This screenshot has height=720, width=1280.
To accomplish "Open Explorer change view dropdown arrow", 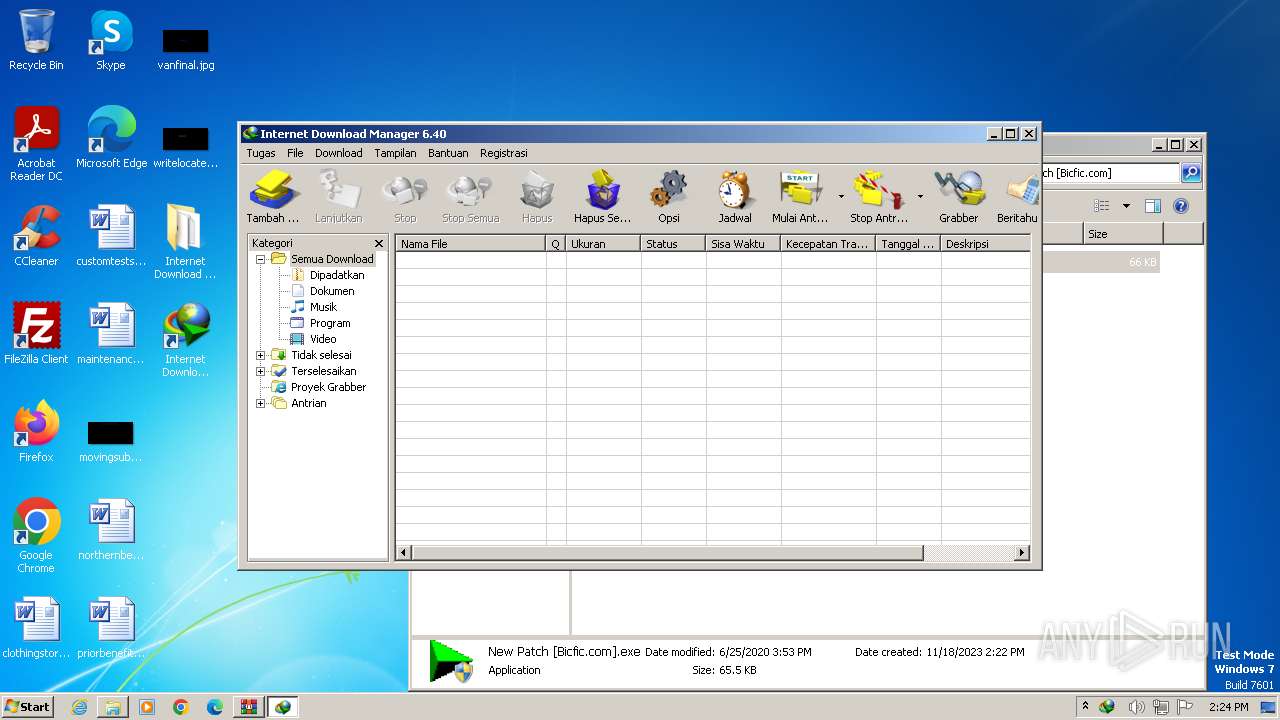I will [x=1126, y=206].
